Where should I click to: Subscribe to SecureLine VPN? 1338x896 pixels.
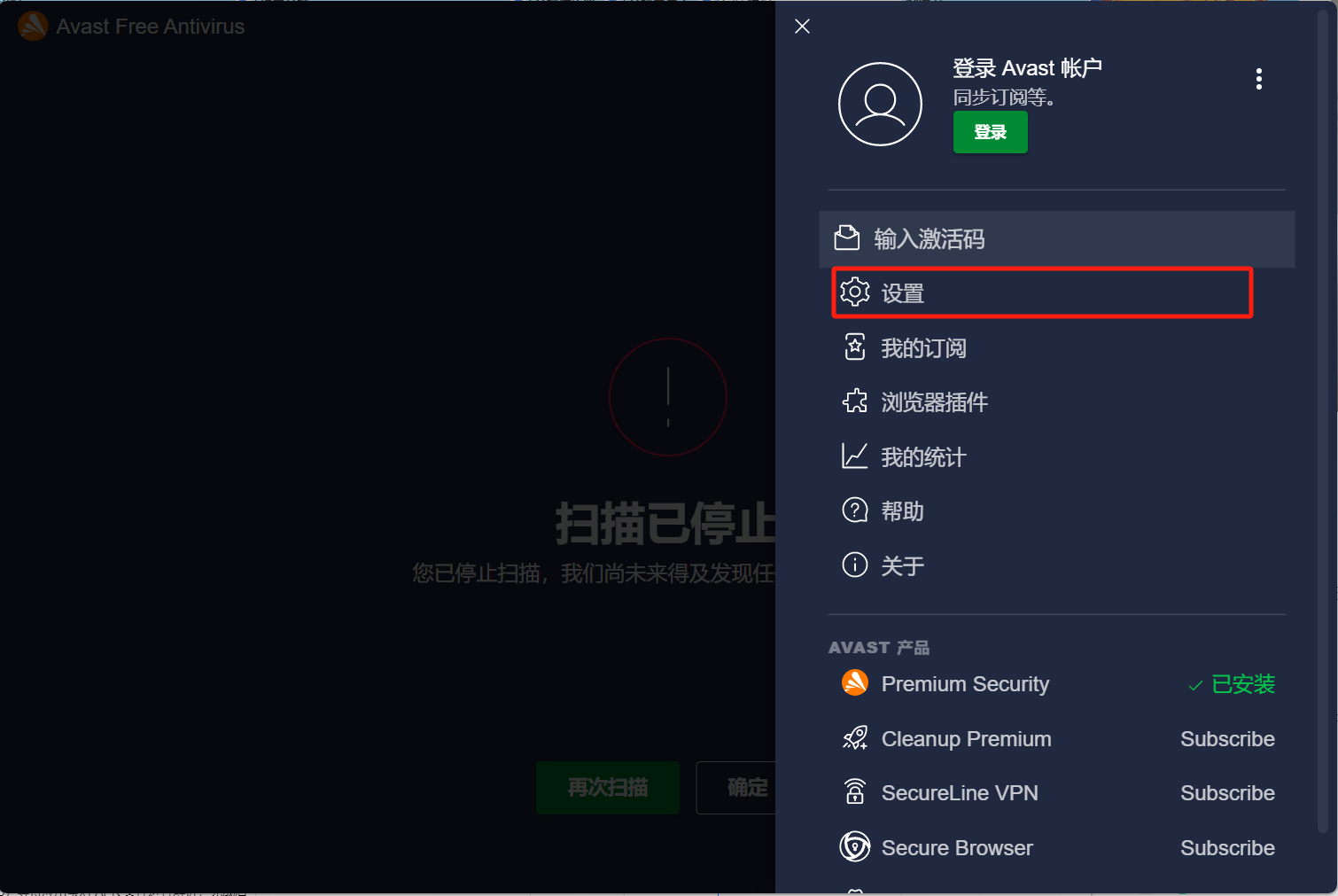[1227, 793]
